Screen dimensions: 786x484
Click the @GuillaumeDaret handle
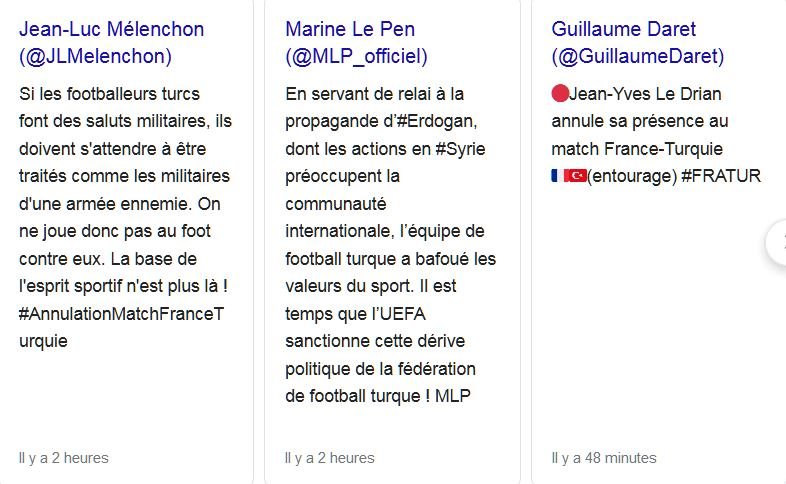point(637,56)
